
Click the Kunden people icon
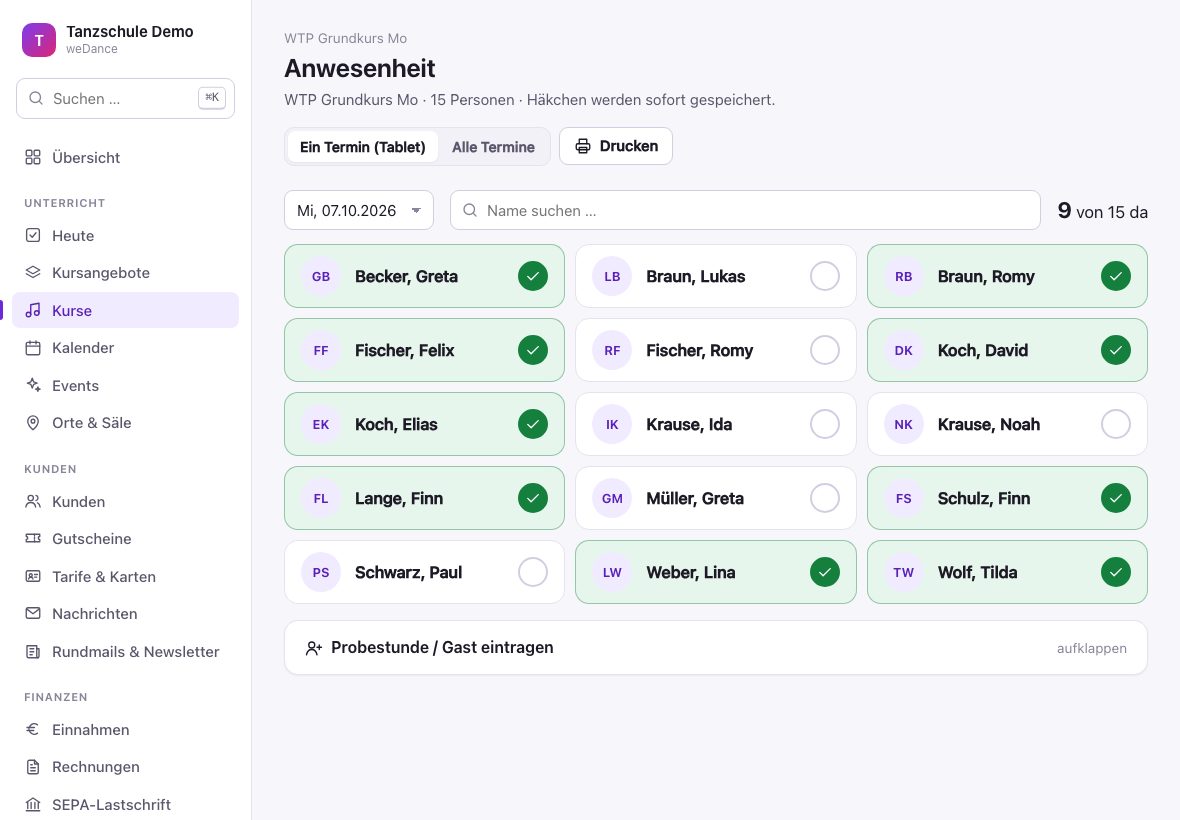pos(33,501)
